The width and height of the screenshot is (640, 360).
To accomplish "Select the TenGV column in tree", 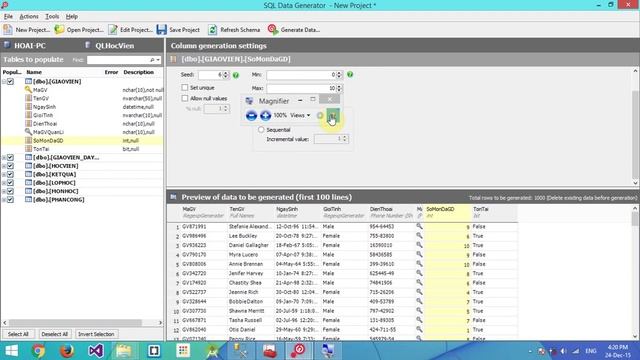I will point(41,98).
